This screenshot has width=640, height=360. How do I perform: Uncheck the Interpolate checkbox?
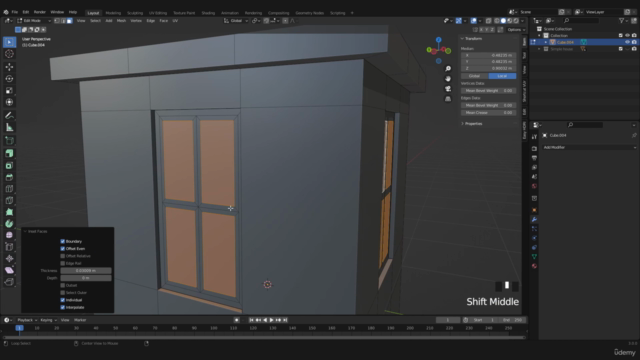click(x=62, y=307)
